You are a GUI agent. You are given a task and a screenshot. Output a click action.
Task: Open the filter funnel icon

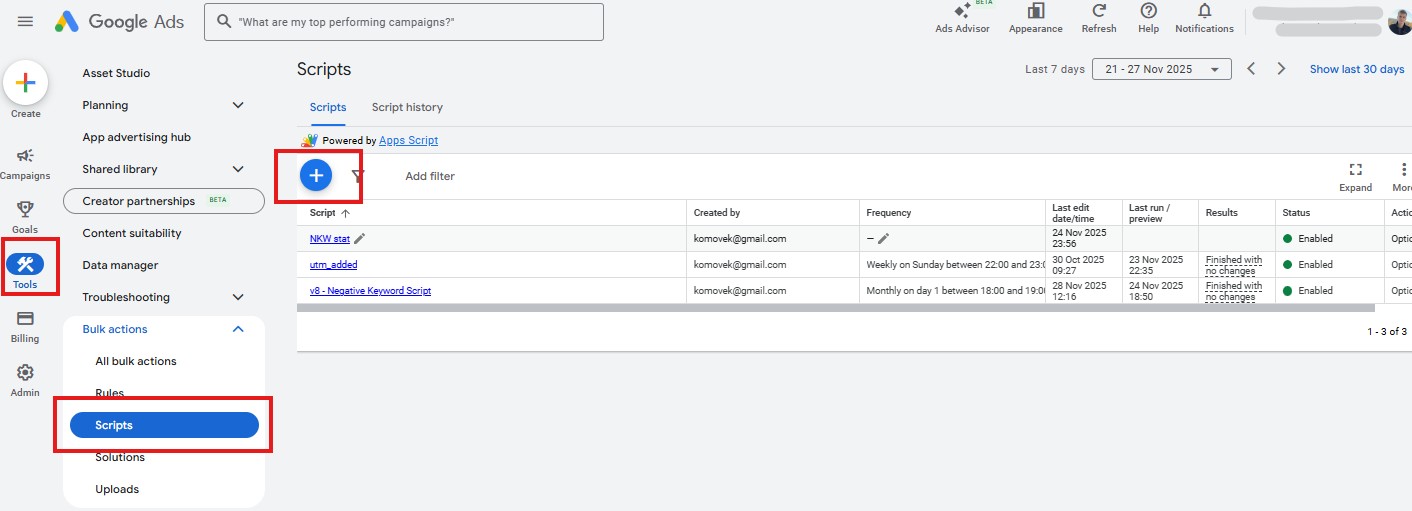(358, 176)
